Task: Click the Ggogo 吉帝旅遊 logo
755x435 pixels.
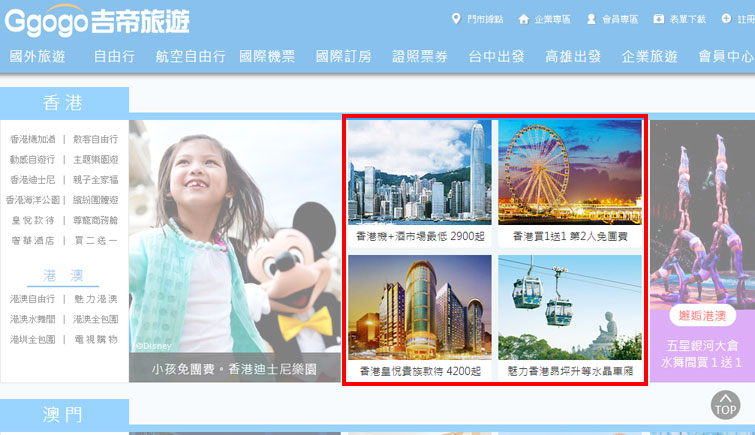Action: [97, 20]
